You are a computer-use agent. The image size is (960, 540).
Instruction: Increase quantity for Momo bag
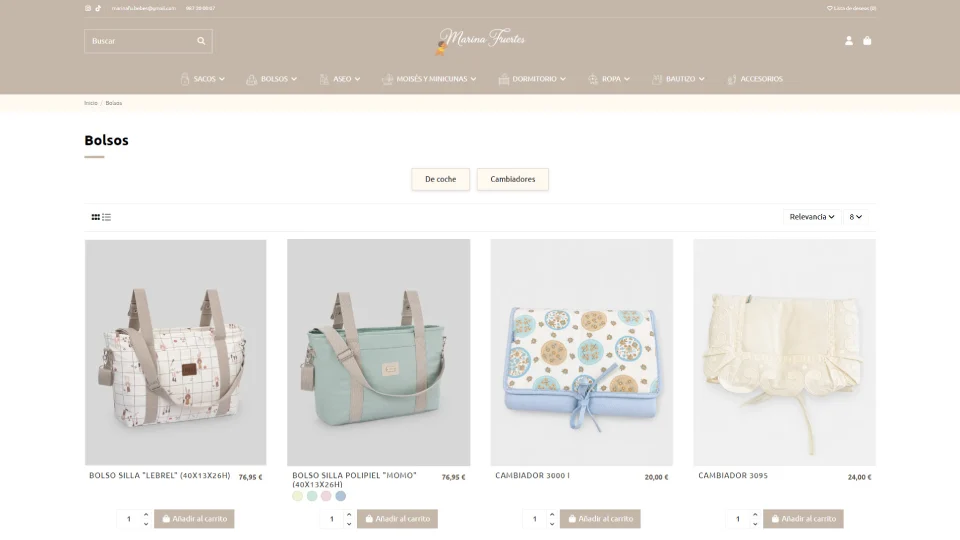point(349,514)
